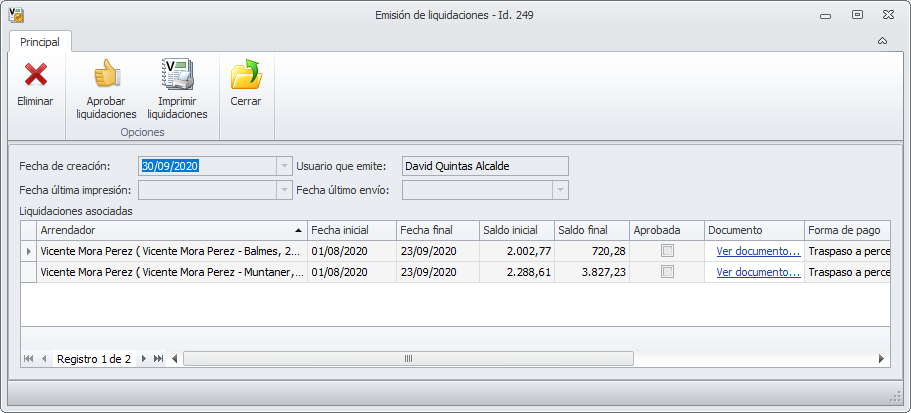This screenshot has width=911, height=413.
Task: Click the Eliminar red X icon
Action: coord(35,74)
